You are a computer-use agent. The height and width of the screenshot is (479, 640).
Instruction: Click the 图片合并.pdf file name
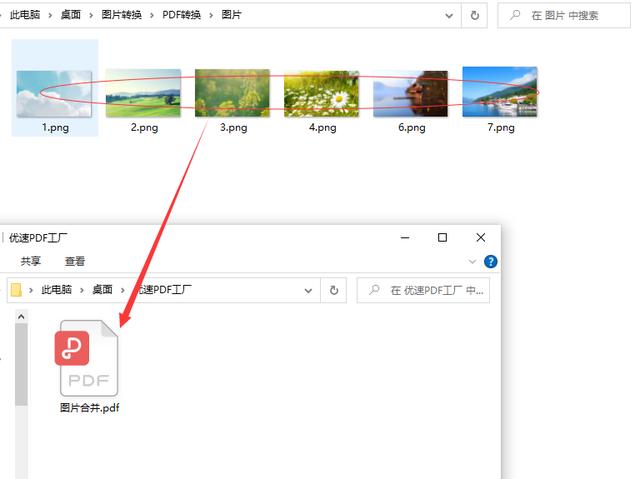click(89, 408)
